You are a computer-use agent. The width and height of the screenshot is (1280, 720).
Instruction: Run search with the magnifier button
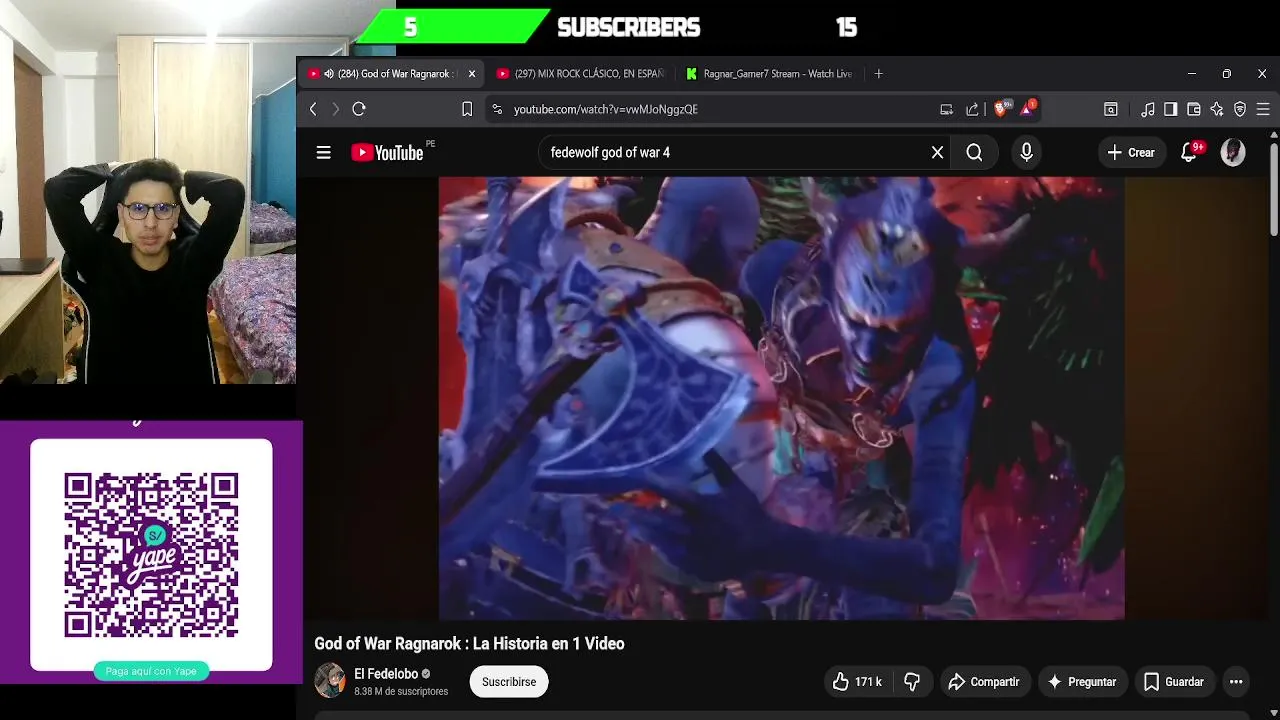(974, 153)
